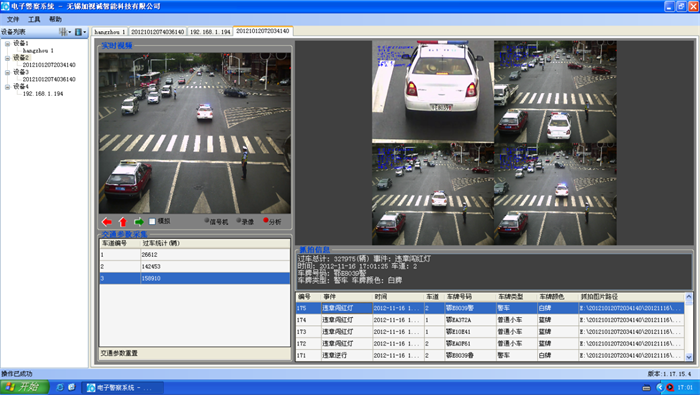Click the 车道编号 column header
Image resolution: width=700 pixels, height=395 pixels.
tap(120, 243)
